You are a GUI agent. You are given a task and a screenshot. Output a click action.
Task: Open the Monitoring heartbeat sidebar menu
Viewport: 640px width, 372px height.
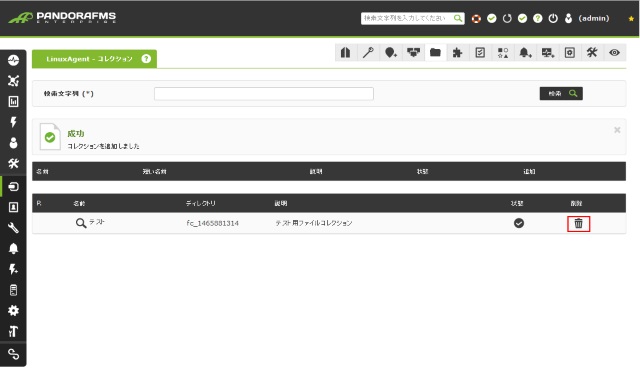(13, 60)
